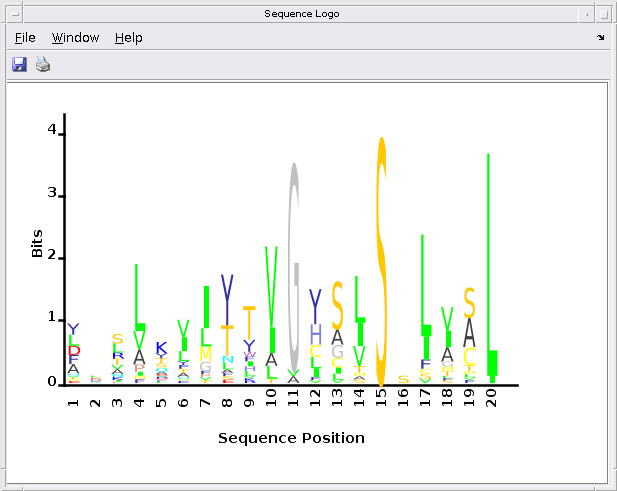This screenshot has width=617, height=491.
Task: Click the green V at position 10
Action: [272, 287]
